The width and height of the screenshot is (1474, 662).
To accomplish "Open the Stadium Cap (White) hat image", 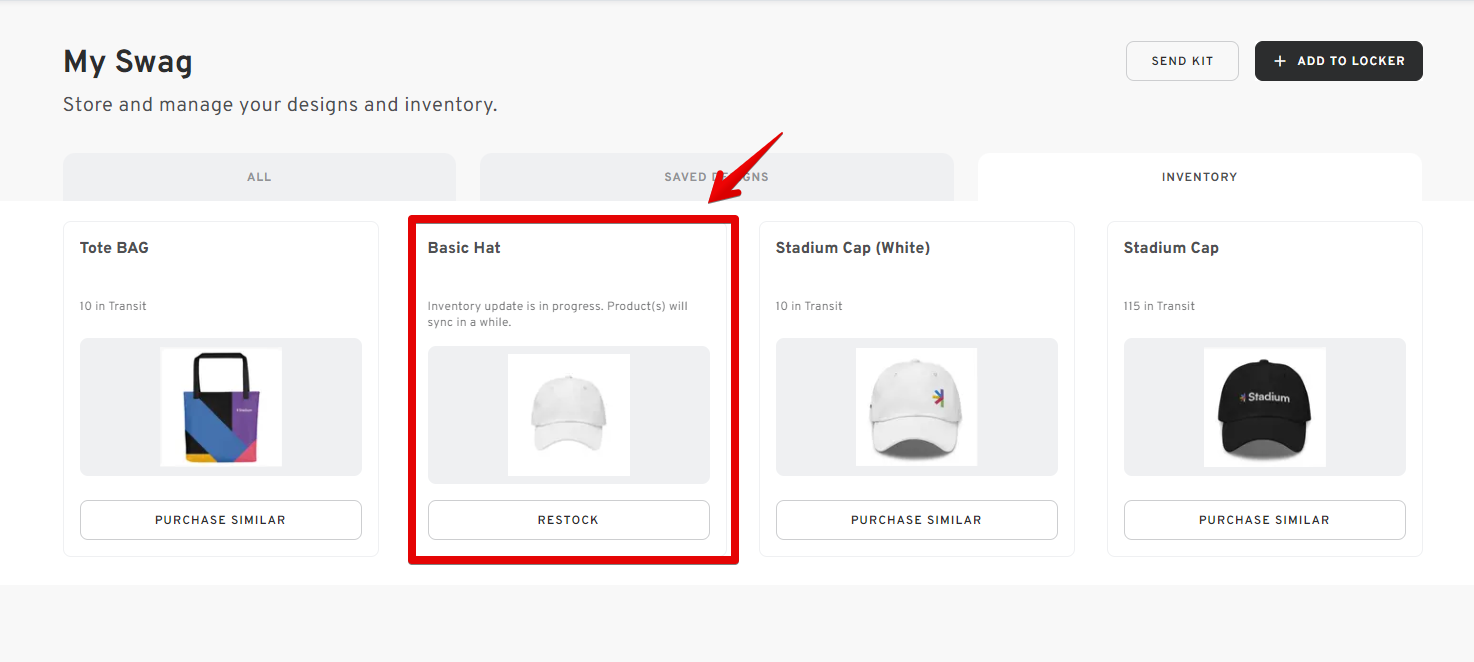I will click(916, 406).
